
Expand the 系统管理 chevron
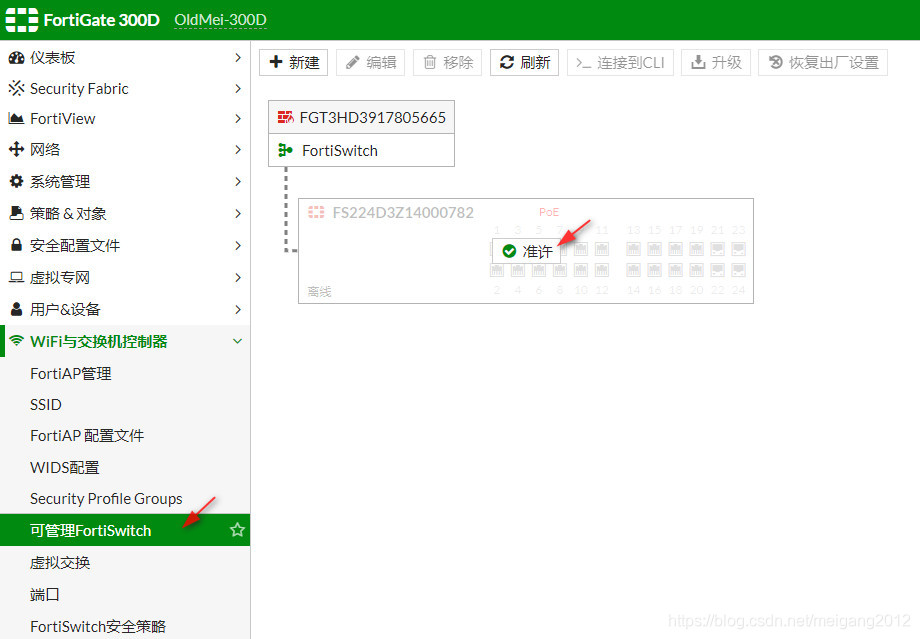[x=238, y=181]
